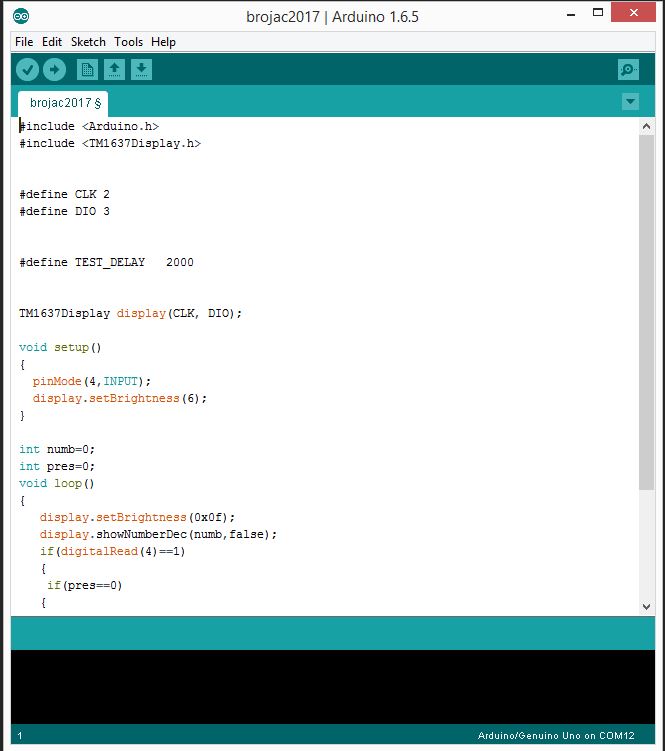665x751 pixels.
Task: Click the 'if(digitalRead(4)==1)' line
Action: tap(113, 551)
